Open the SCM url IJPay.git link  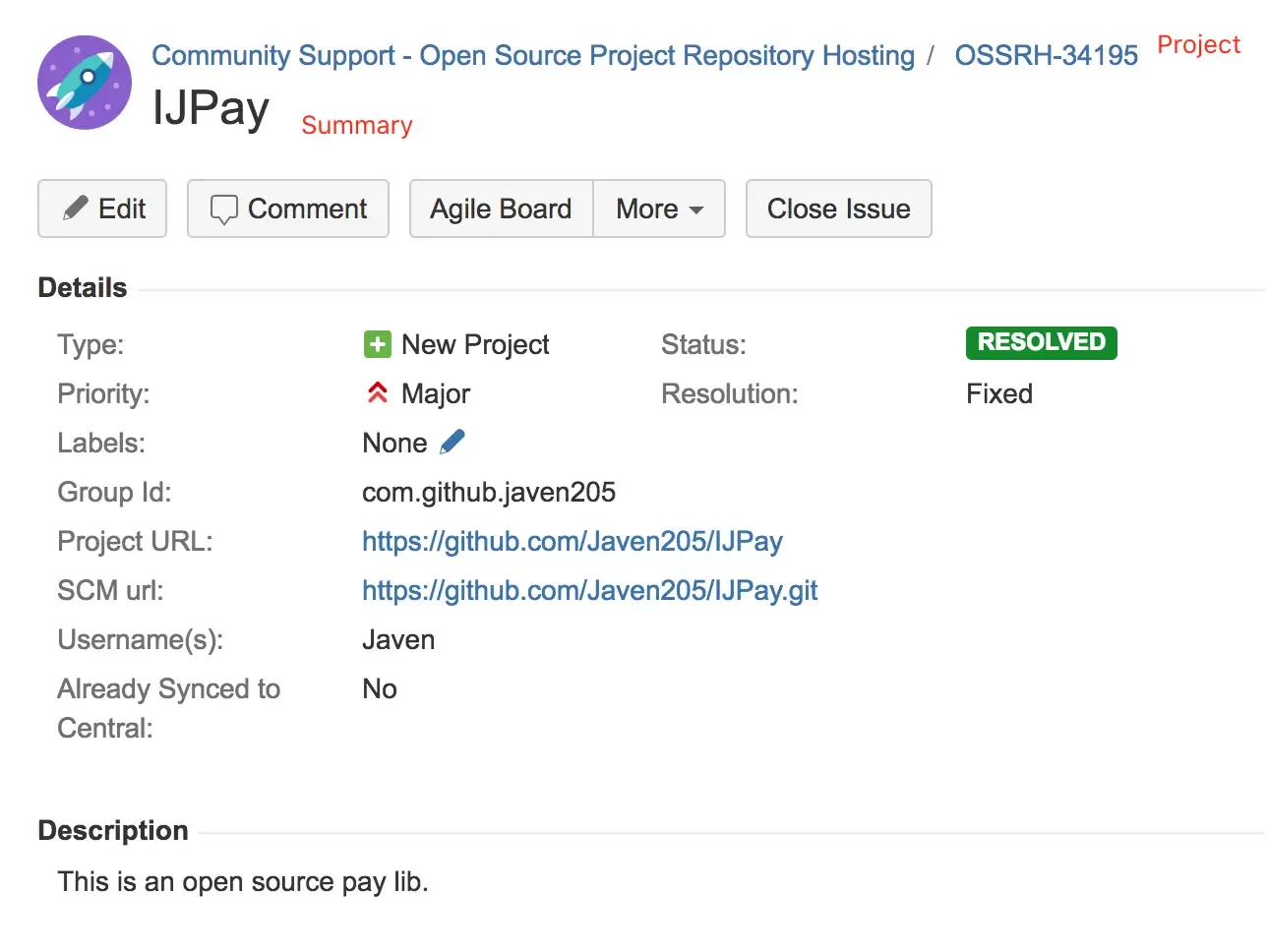[x=590, y=590]
